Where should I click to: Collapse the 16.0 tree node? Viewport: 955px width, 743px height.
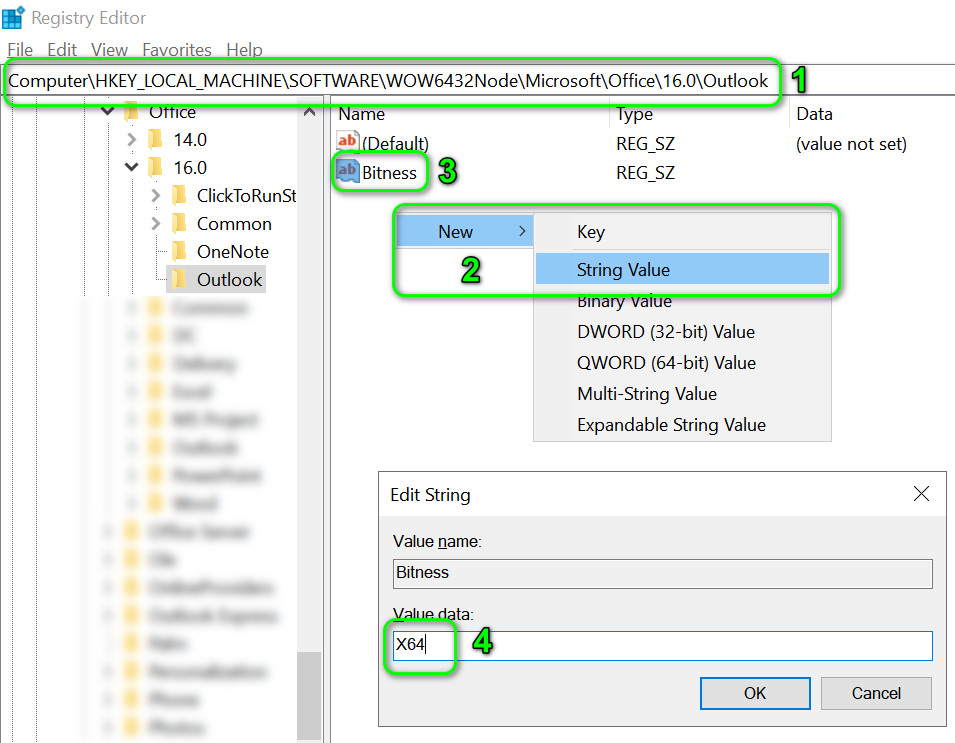tap(132, 167)
